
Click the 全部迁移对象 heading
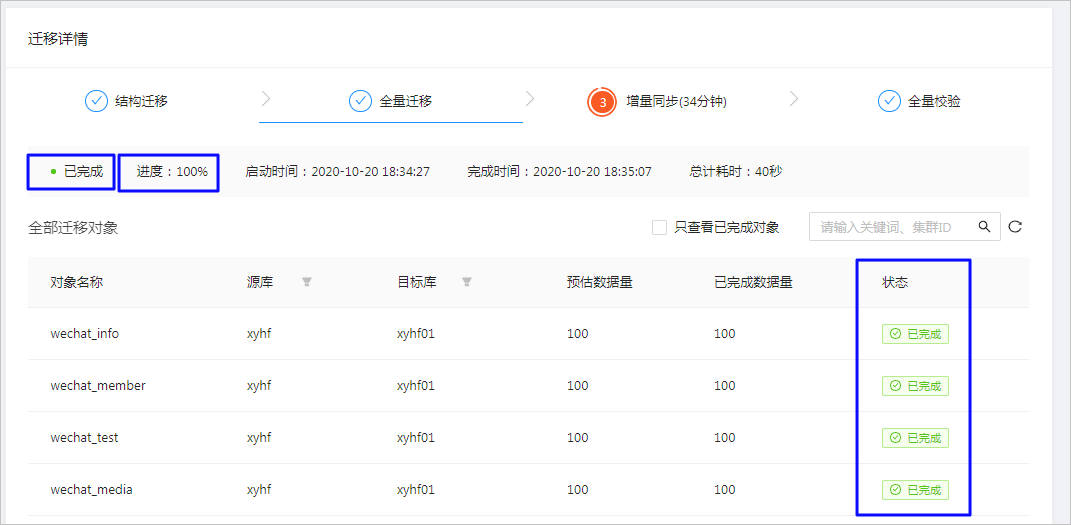73,227
